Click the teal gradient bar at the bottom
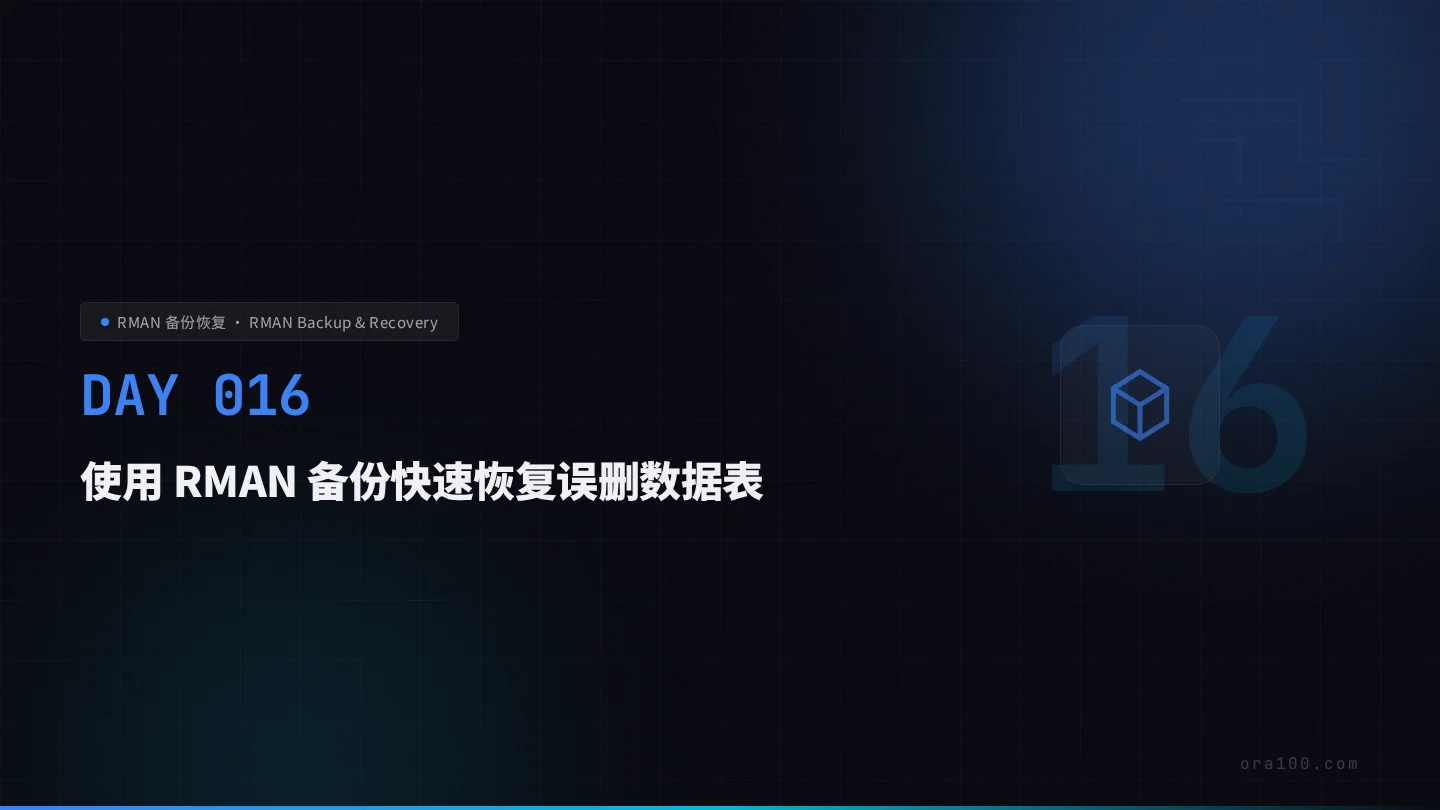Screen dimensions: 1440x810 click(720, 806)
